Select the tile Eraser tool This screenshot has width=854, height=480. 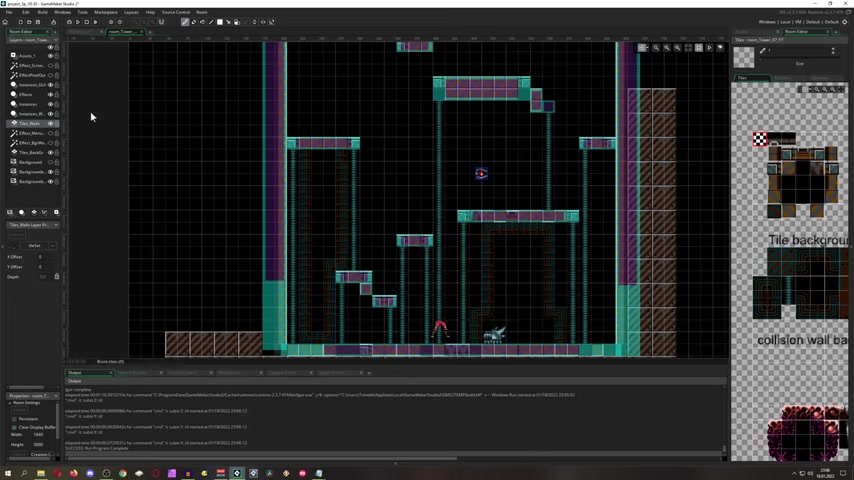(194, 22)
